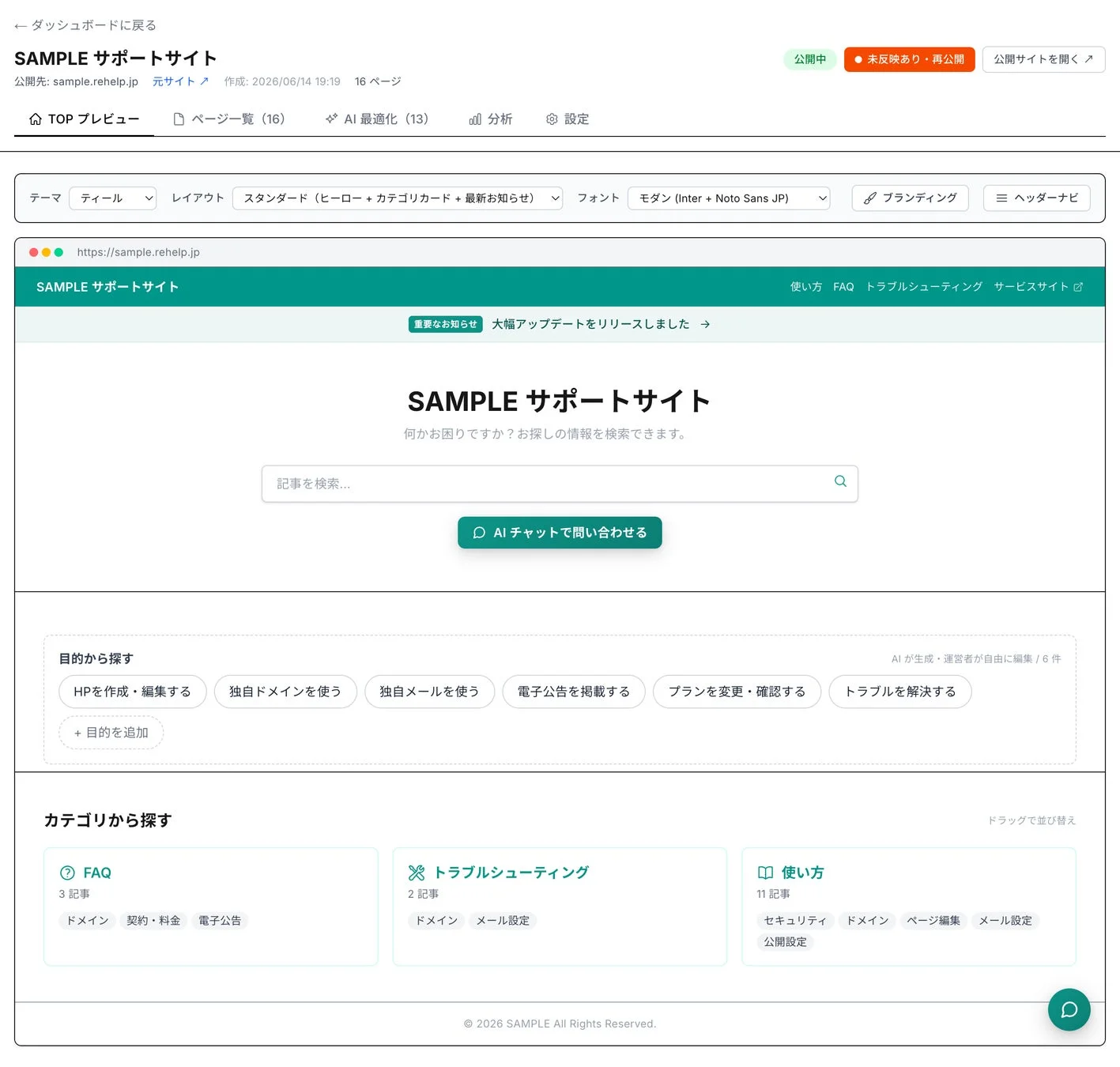Open the FAQ category card title
The width and height of the screenshot is (1120, 1067).
coord(97,873)
